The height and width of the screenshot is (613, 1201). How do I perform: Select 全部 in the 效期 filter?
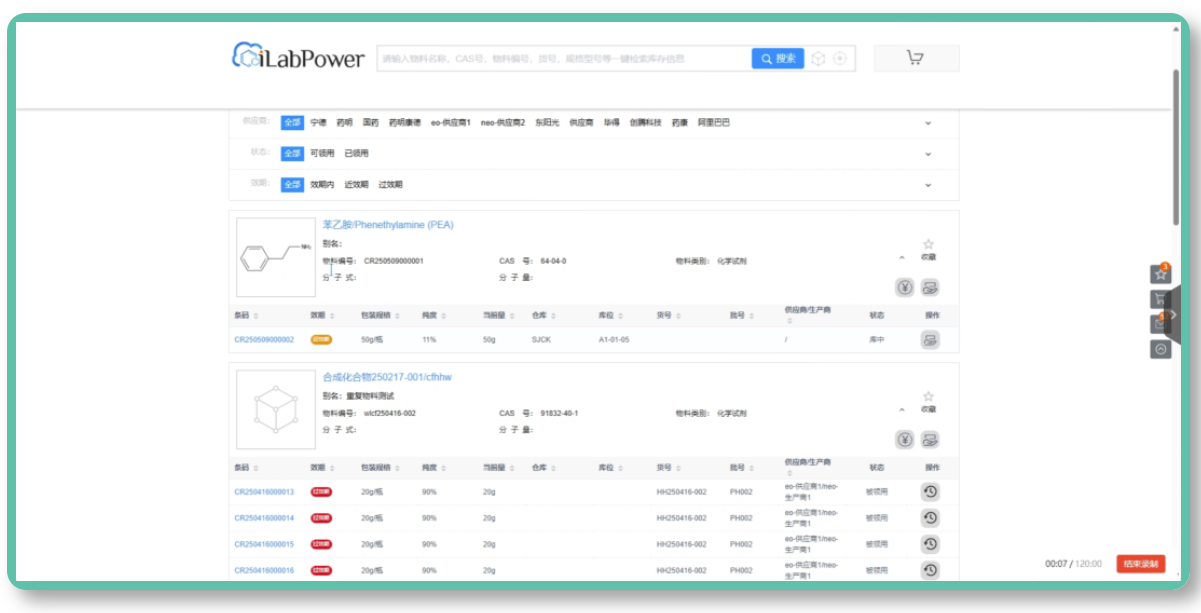click(x=292, y=184)
